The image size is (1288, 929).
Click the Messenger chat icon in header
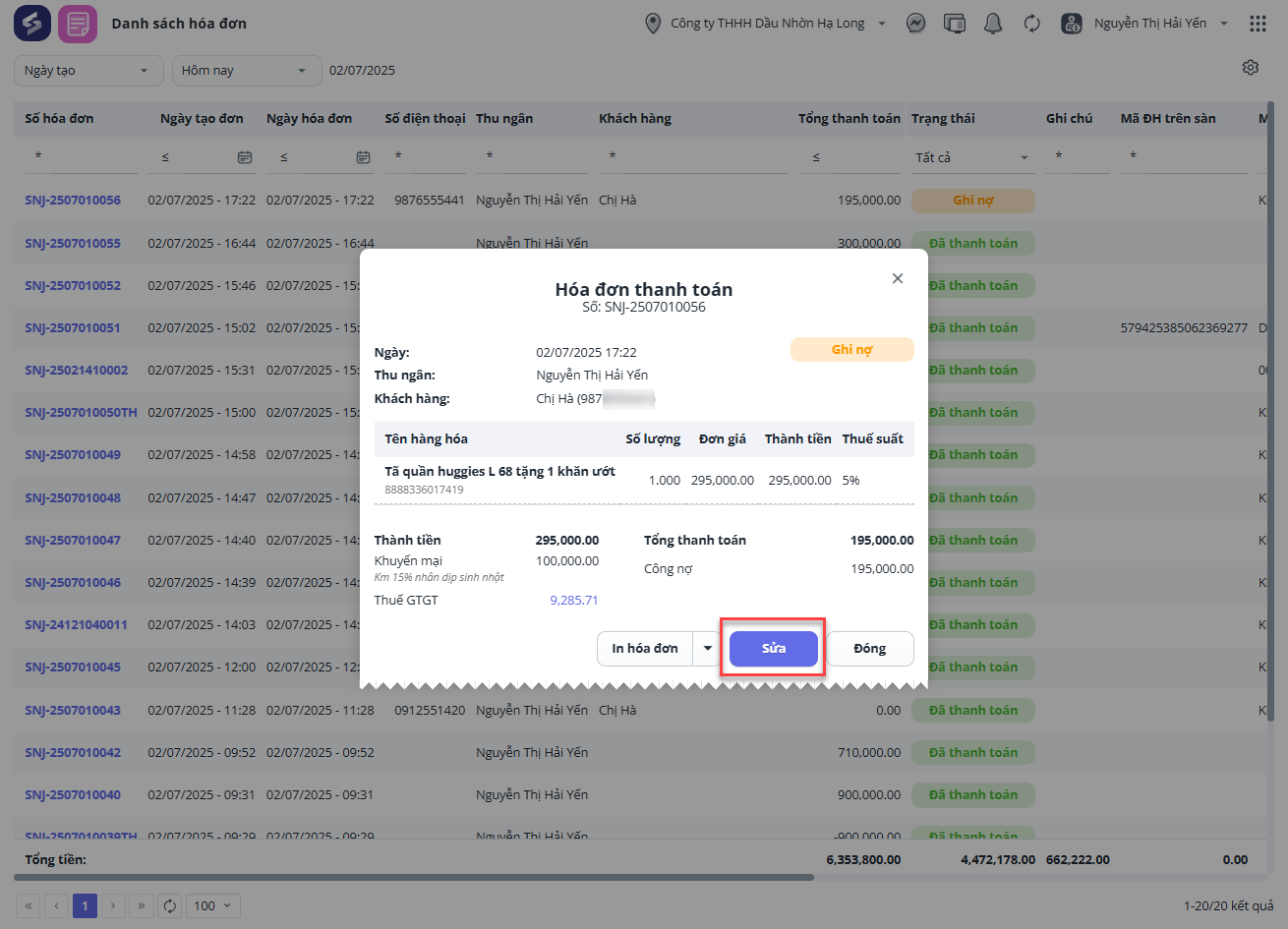point(915,24)
